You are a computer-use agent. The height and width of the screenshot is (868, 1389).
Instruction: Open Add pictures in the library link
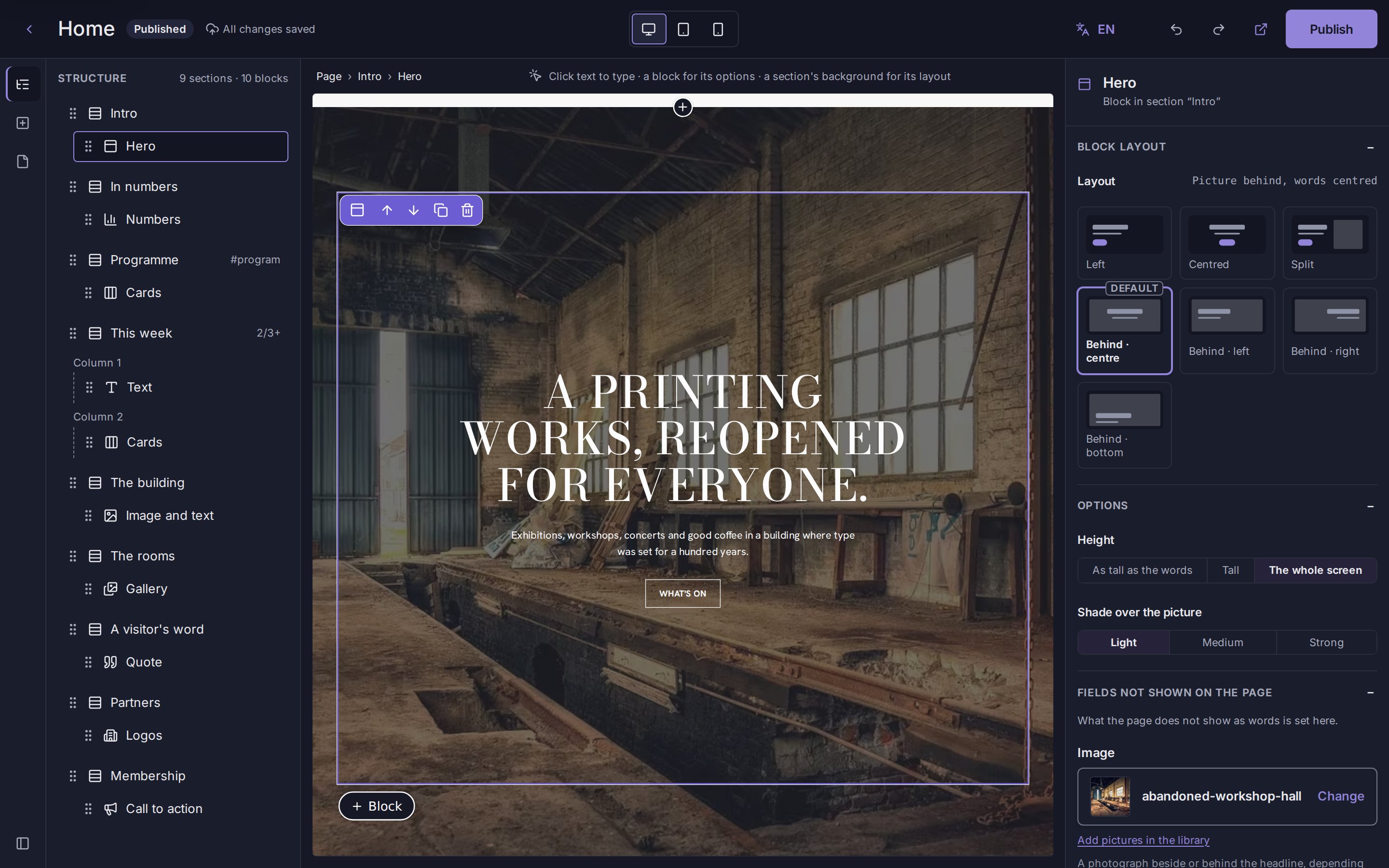tap(1143, 840)
